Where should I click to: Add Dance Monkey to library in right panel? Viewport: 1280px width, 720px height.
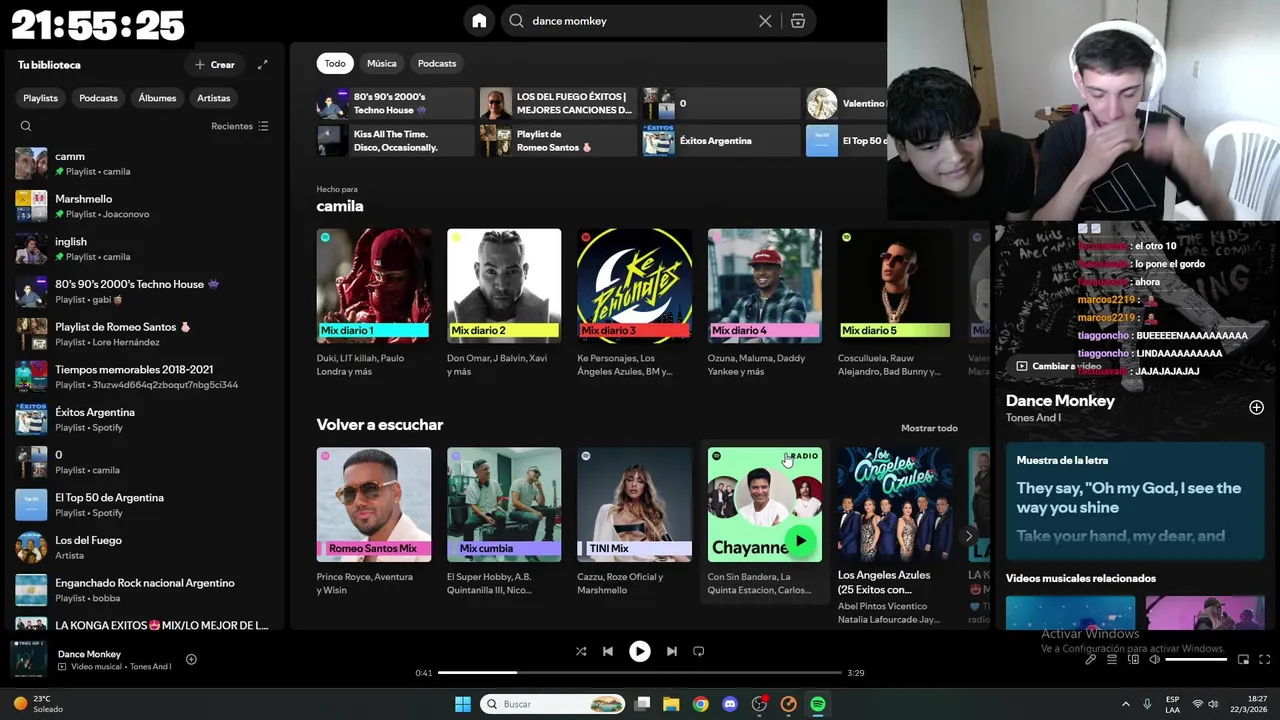[x=1256, y=407]
